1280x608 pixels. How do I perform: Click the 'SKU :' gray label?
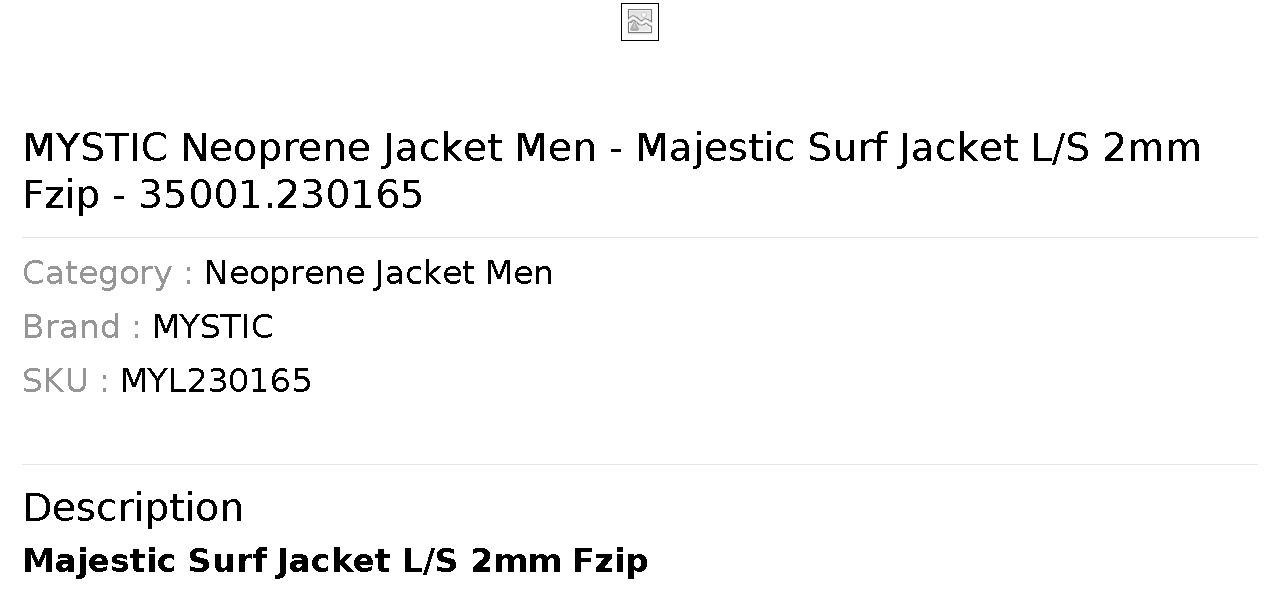65,381
